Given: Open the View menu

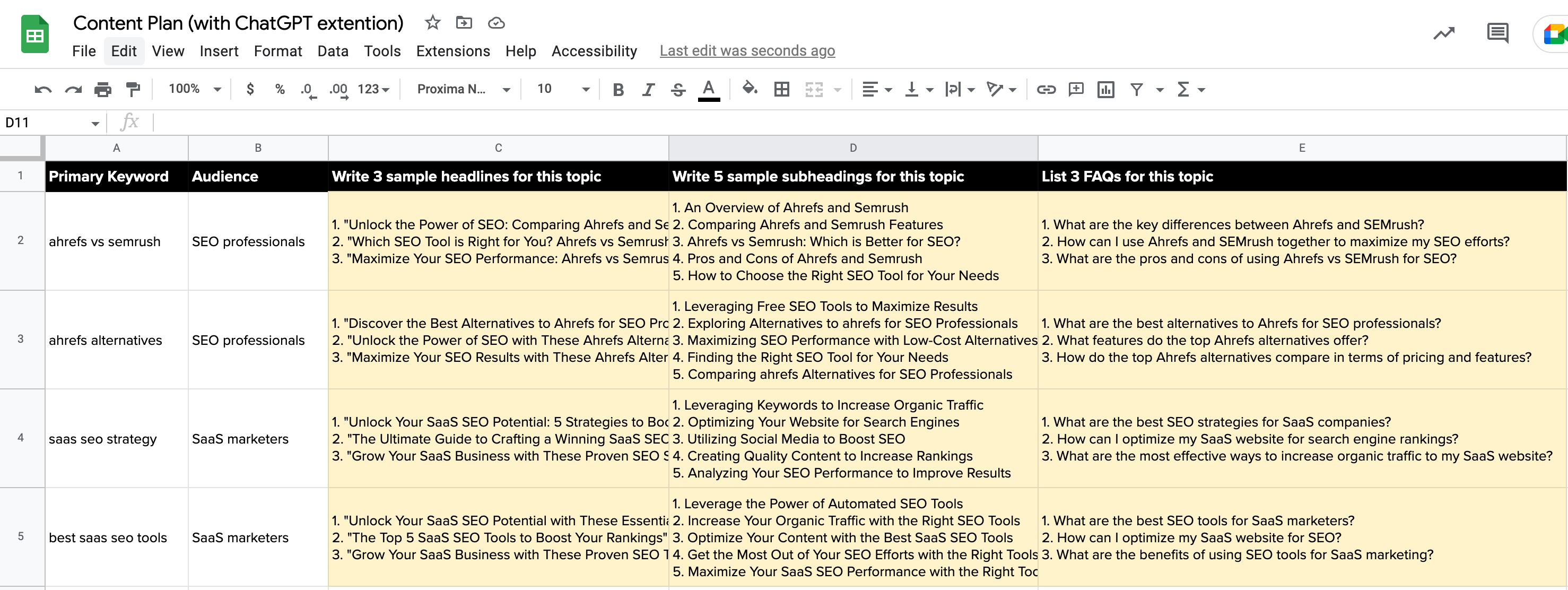Looking at the screenshot, I should [168, 51].
